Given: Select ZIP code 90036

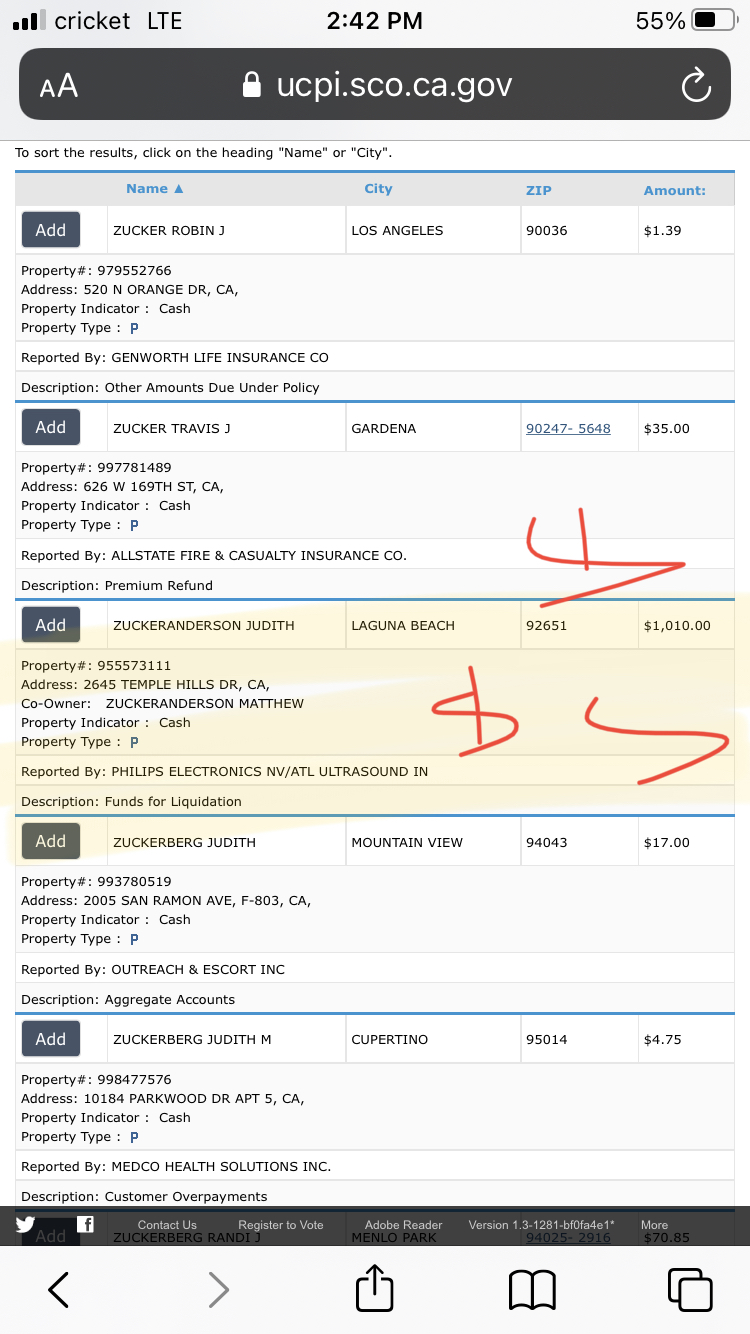Looking at the screenshot, I should pos(546,230).
